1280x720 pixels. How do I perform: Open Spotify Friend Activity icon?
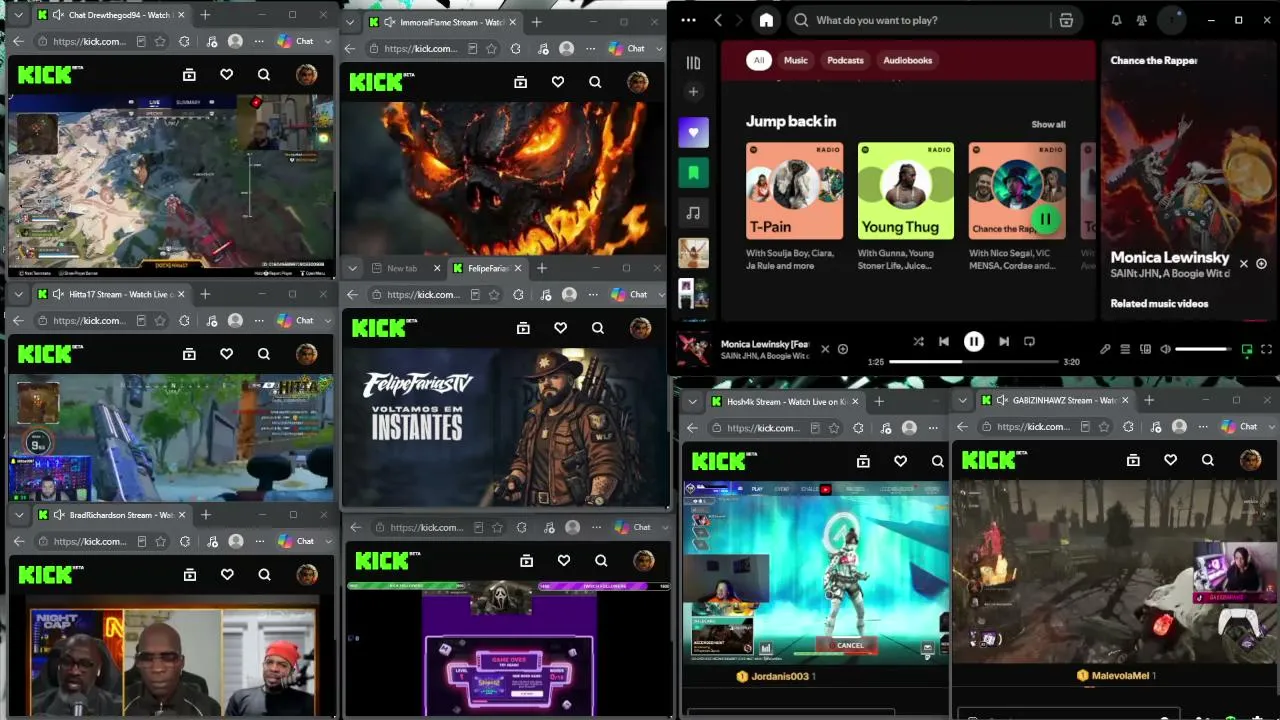coord(1141,20)
